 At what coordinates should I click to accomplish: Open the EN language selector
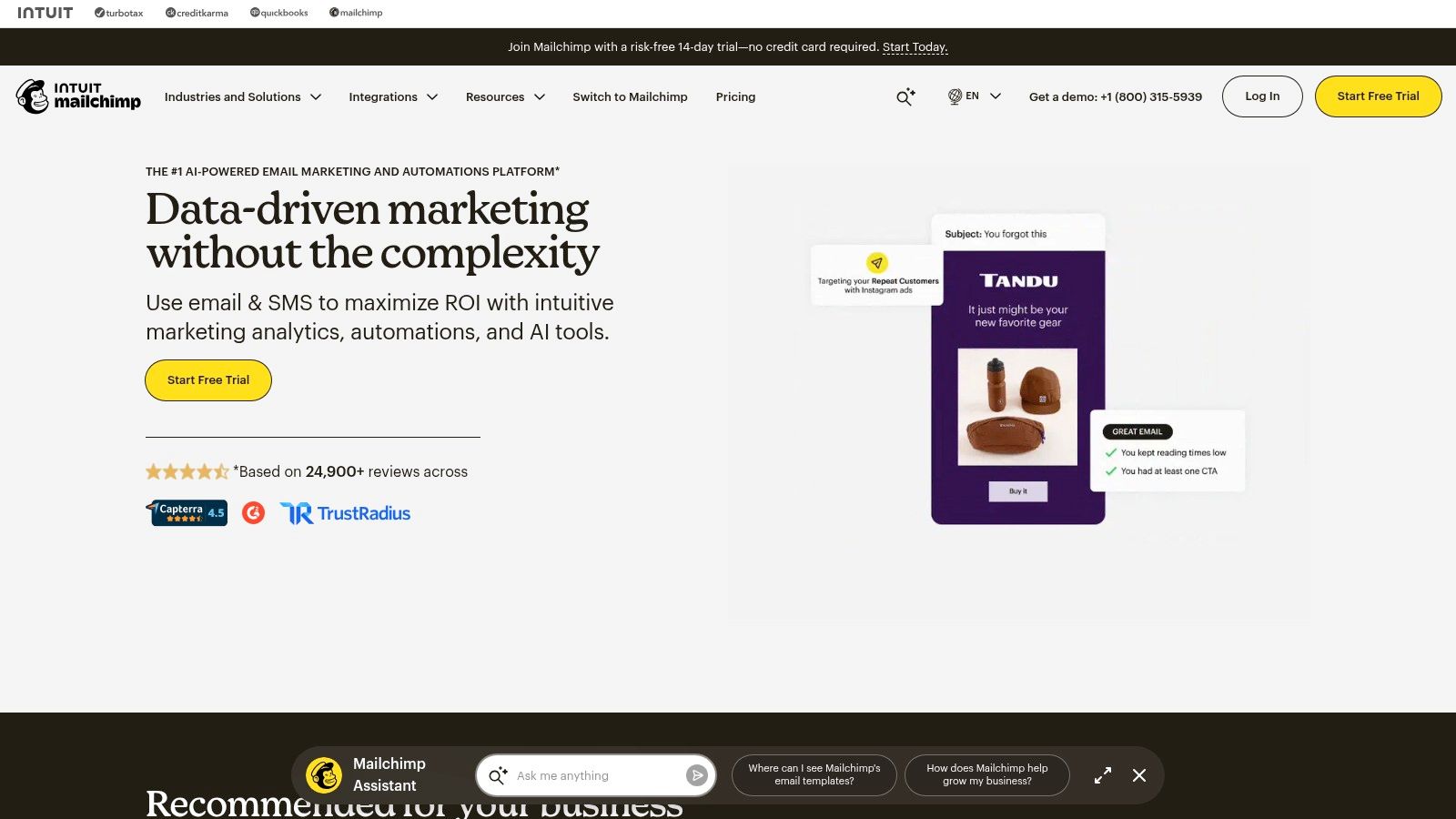[974, 96]
